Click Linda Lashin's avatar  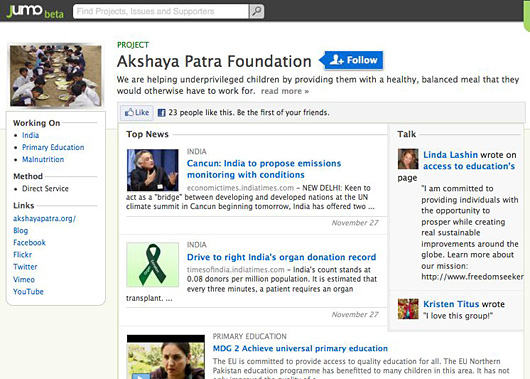coord(408,159)
